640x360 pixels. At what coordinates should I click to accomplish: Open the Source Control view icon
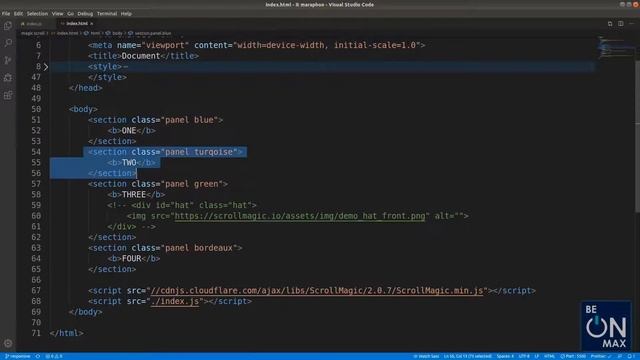click(x=8, y=60)
